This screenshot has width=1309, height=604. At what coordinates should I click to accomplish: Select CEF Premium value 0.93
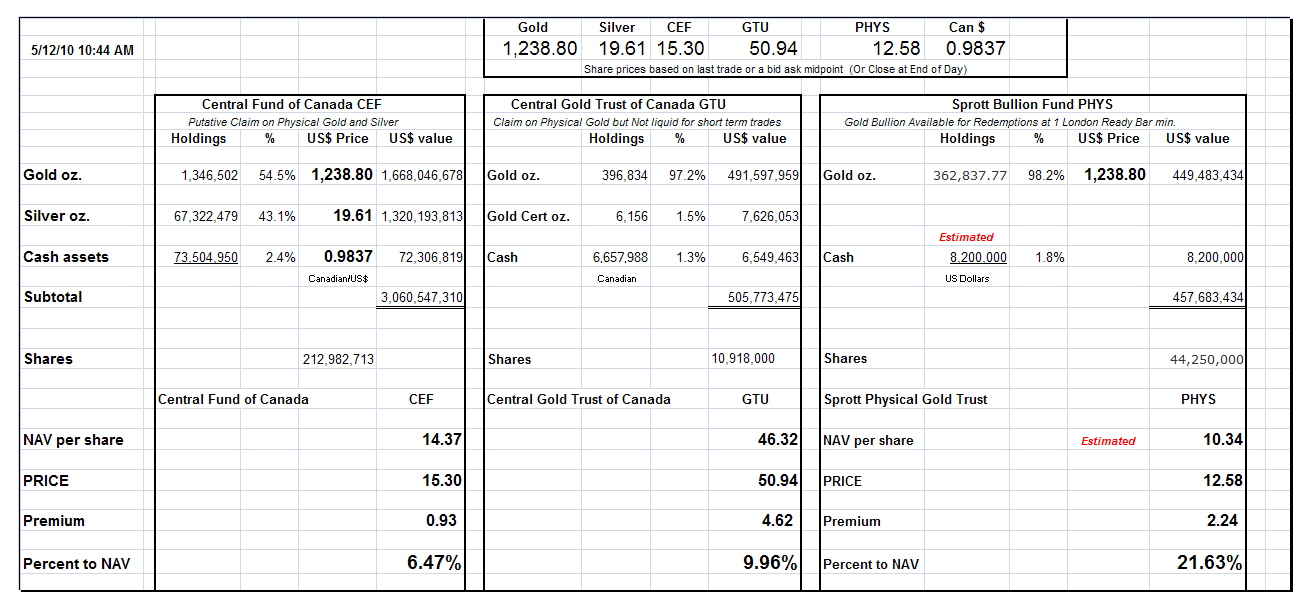click(x=441, y=520)
